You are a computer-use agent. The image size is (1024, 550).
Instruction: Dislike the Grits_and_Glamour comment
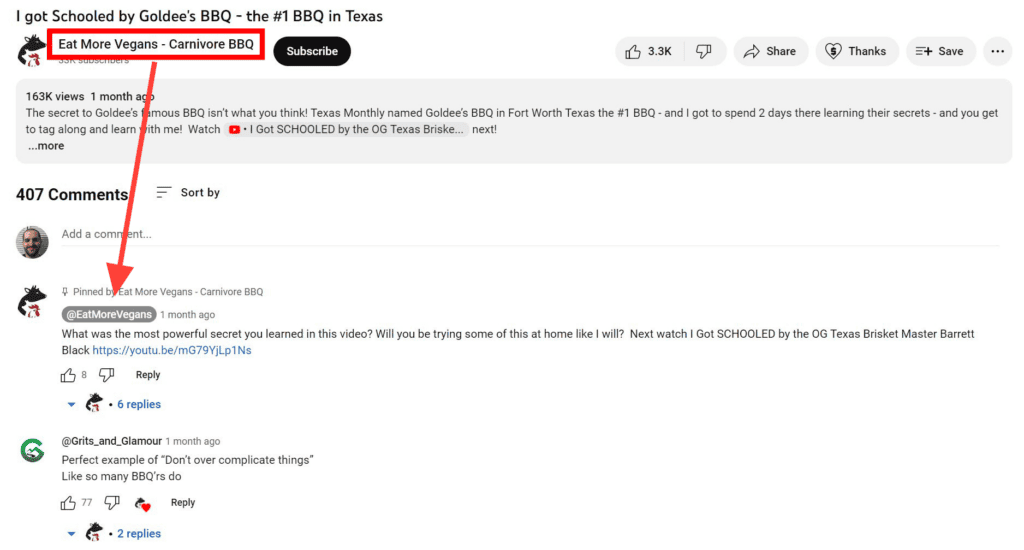coord(112,503)
